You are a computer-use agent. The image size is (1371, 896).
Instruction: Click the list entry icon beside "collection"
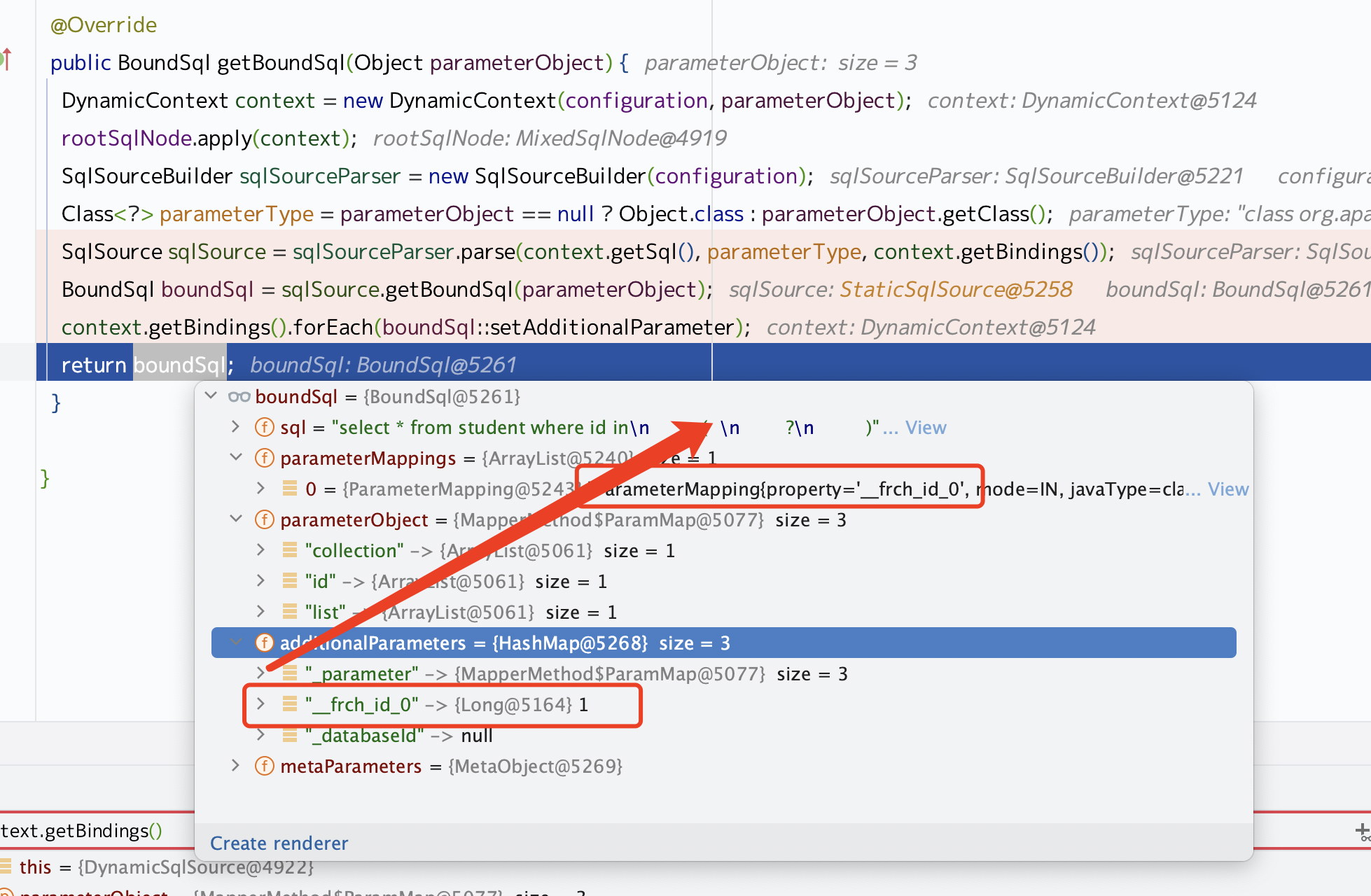(289, 550)
